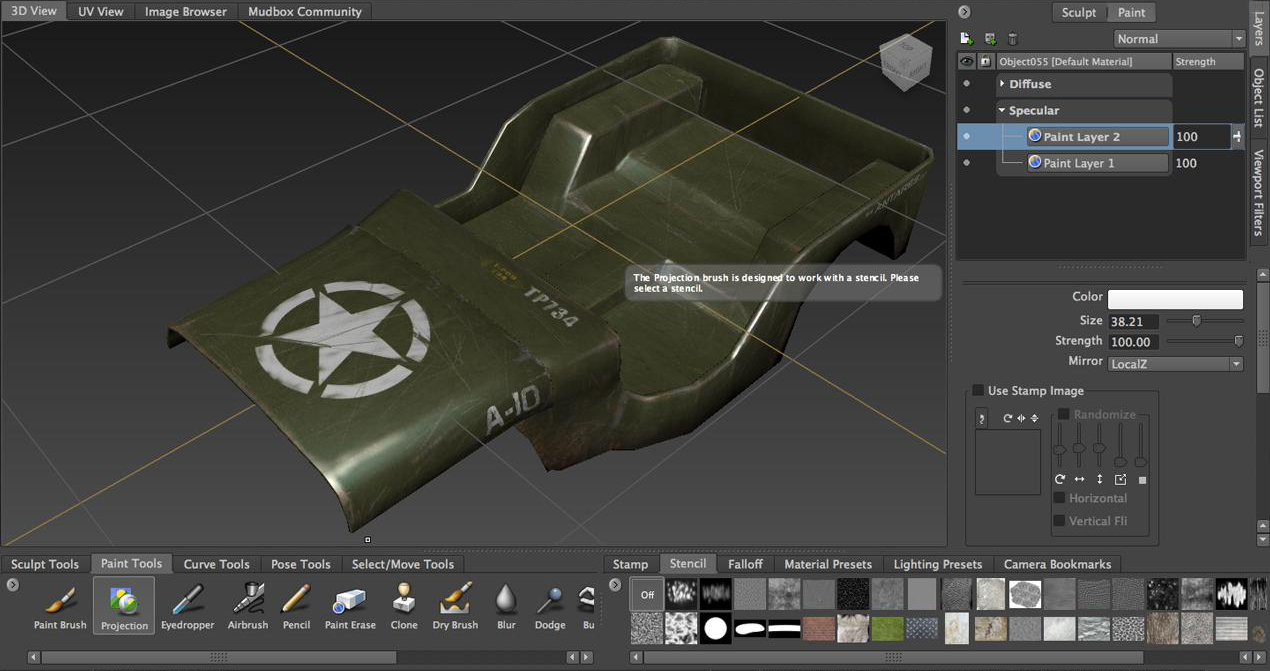Activate the Paint Erase tool

(x=350, y=605)
